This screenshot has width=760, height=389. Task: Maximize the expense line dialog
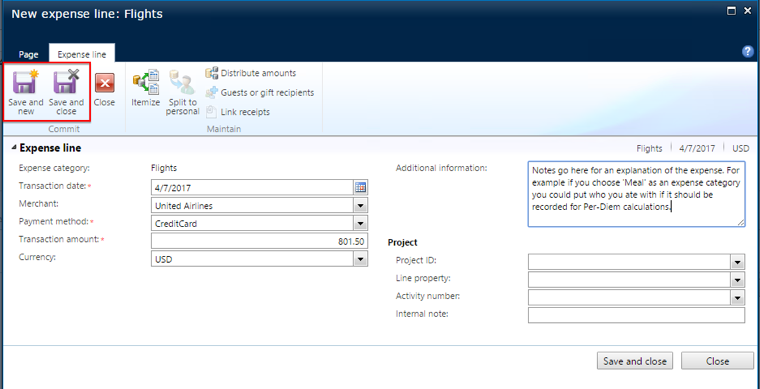tap(731, 11)
